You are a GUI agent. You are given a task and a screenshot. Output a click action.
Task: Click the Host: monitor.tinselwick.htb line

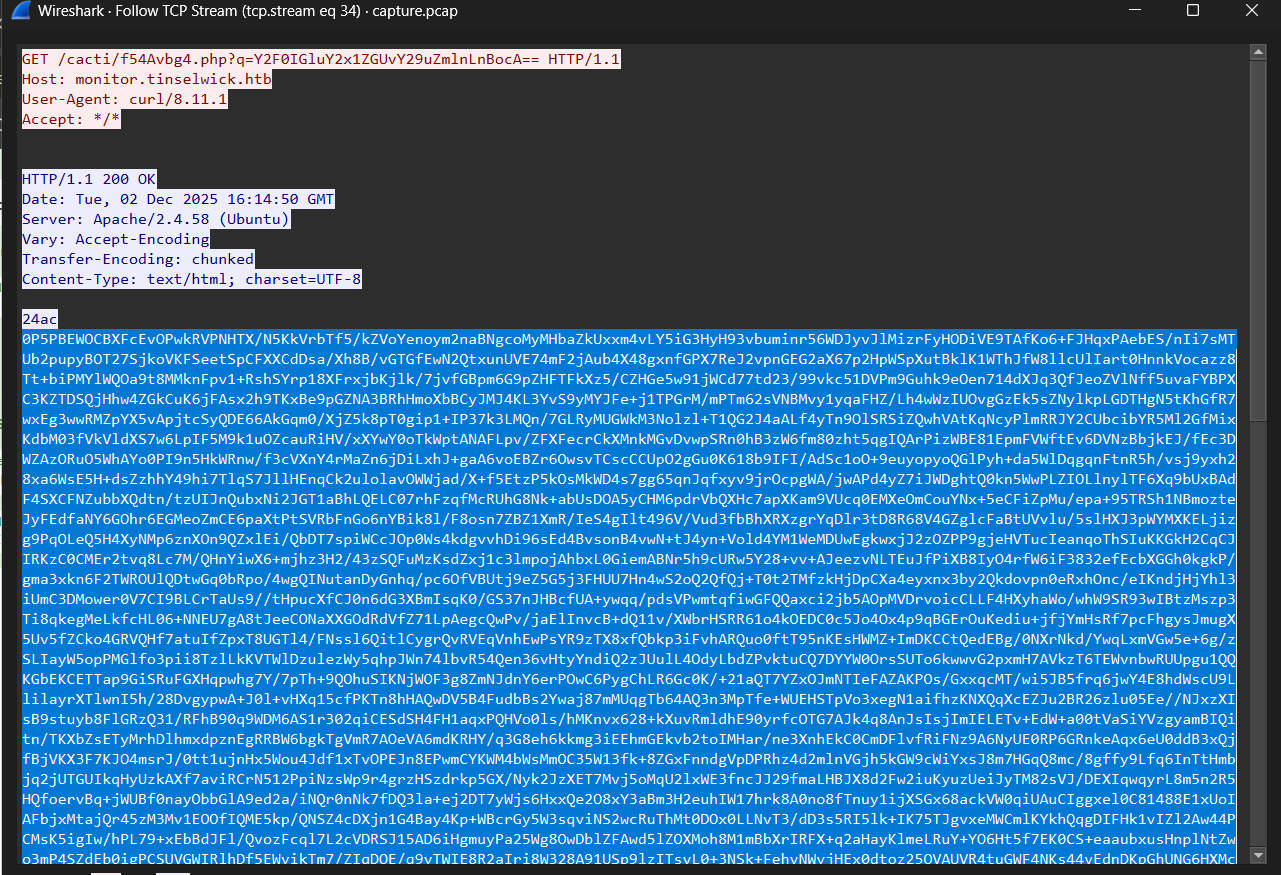pyautogui.click(x=146, y=79)
